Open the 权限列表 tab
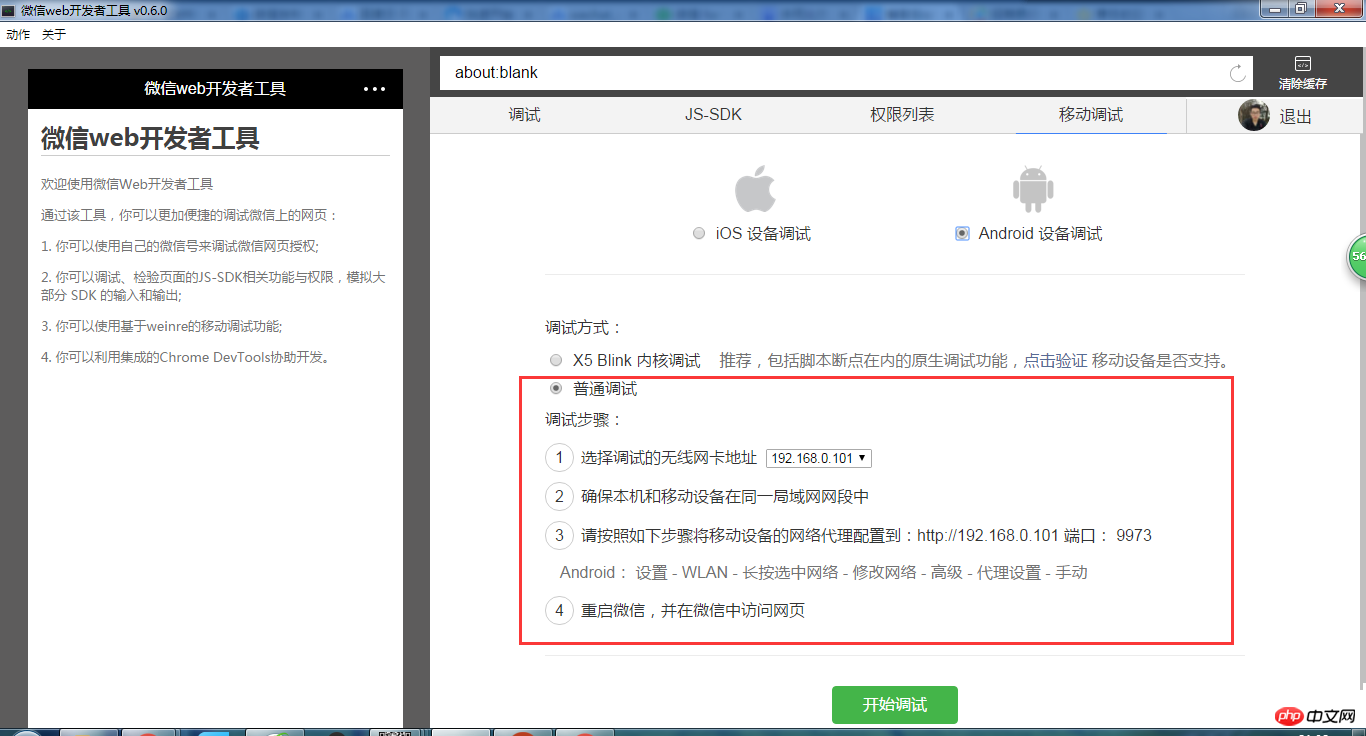This screenshot has width=1366, height=736. pyautogui.click(x=902, y=115)
